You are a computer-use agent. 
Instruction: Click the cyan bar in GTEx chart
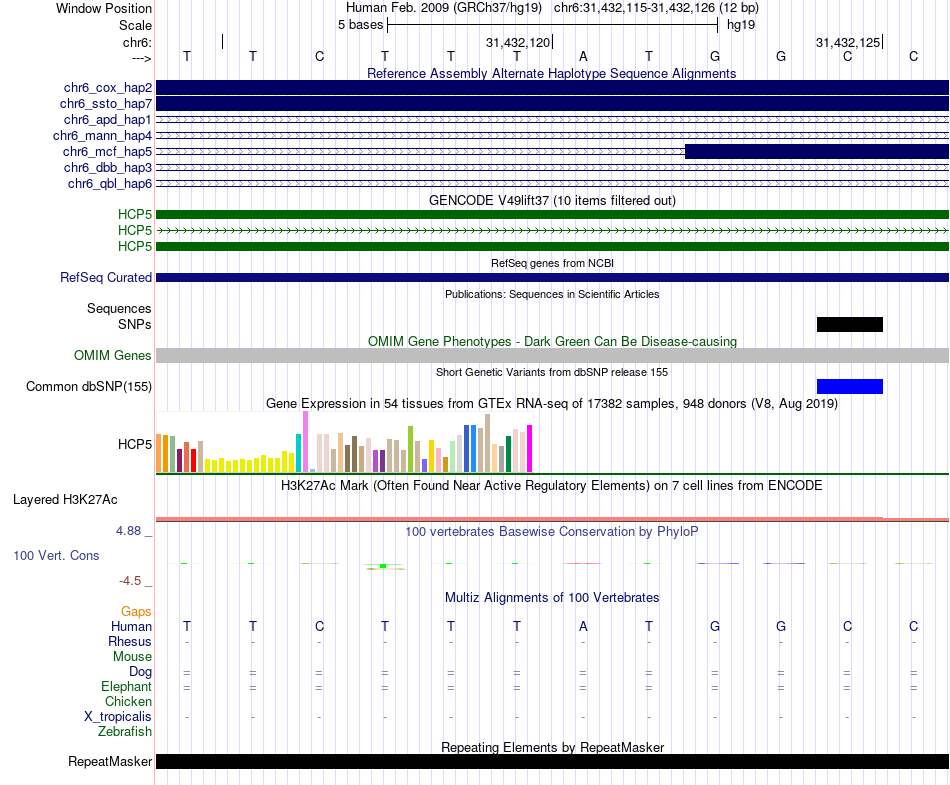coord(298,452)
